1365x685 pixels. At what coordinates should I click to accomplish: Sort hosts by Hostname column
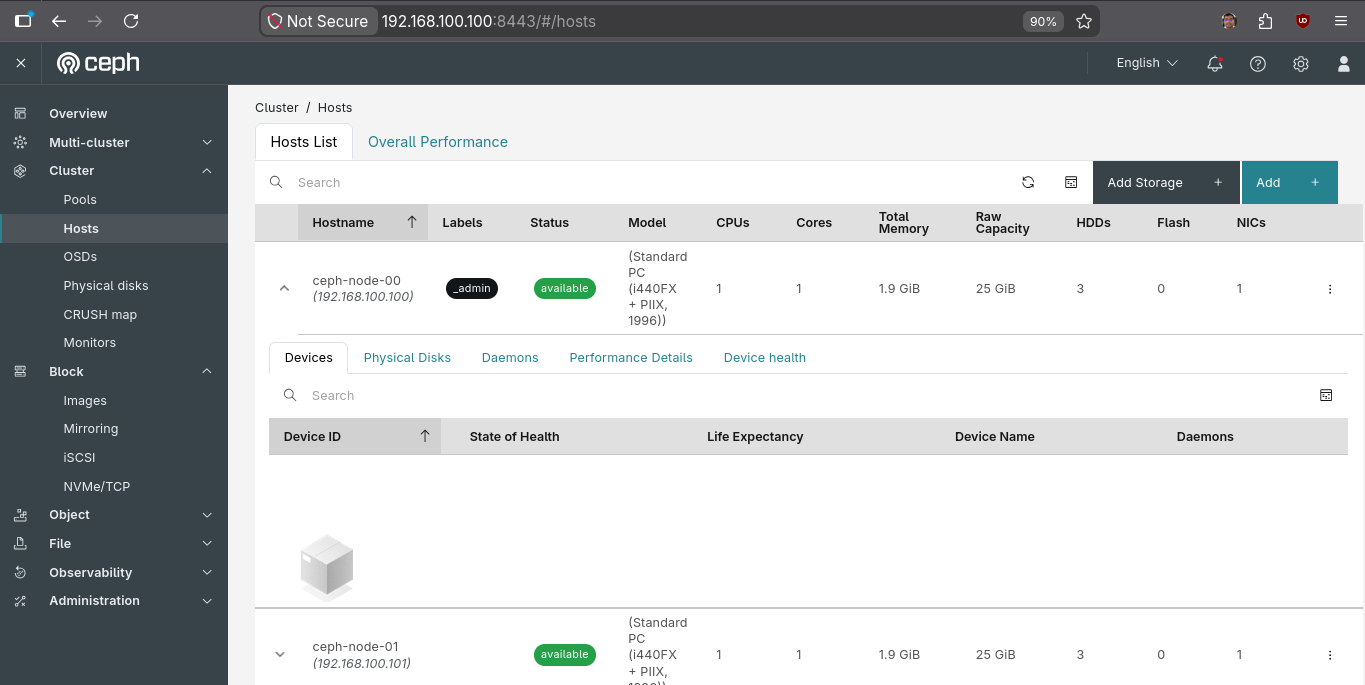pyautogui.click(x=363, y=222)
